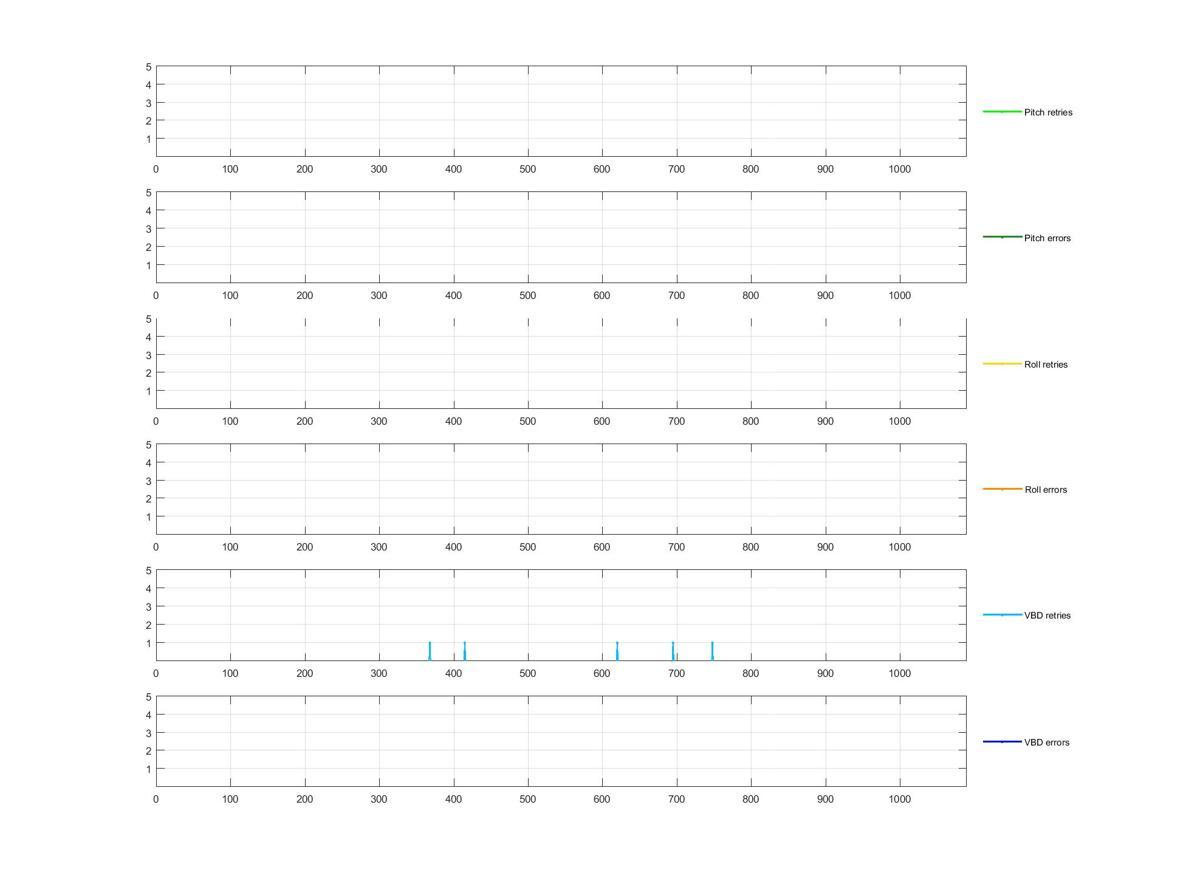Click the '700' x-axis label under VBD errors plot

coord(677,800)
